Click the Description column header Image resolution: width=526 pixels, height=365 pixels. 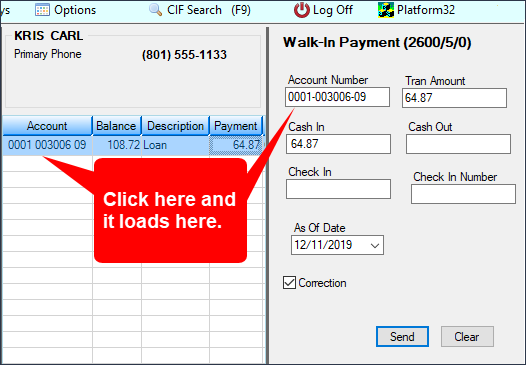[175, 126]
